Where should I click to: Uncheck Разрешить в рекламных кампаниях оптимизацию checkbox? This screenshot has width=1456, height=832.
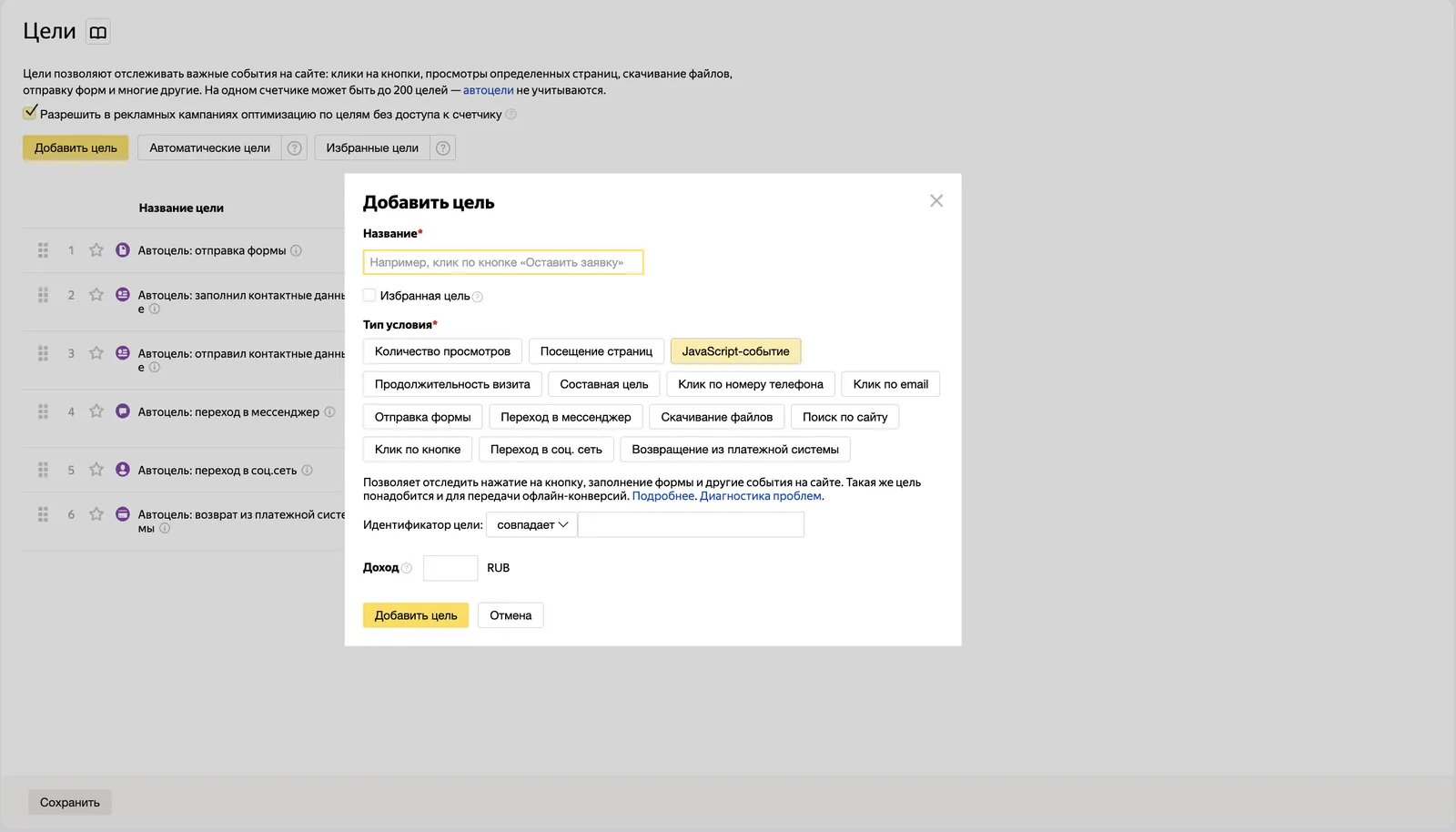(30, 113)
